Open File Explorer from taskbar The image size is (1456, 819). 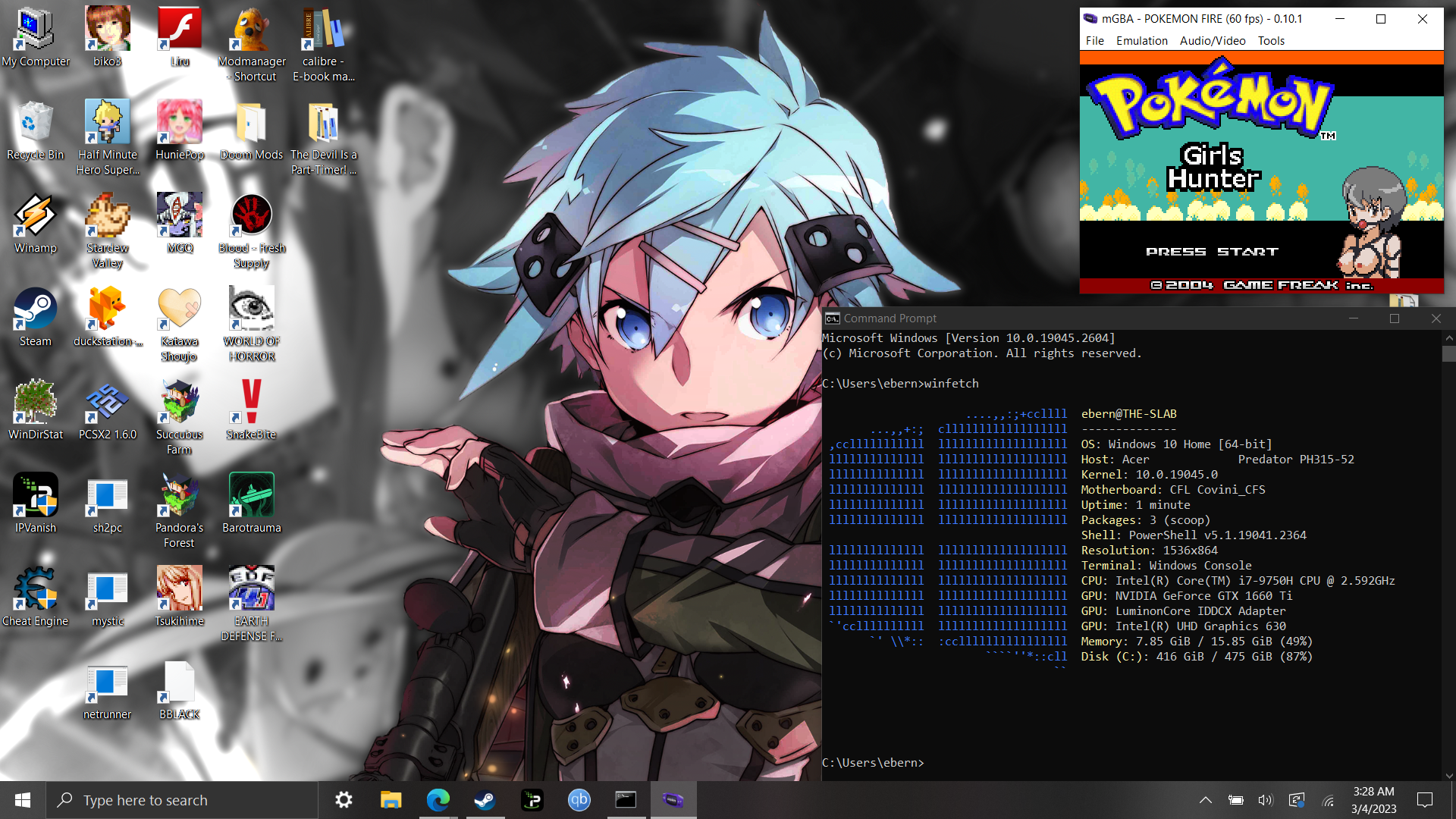click(391, 800)
